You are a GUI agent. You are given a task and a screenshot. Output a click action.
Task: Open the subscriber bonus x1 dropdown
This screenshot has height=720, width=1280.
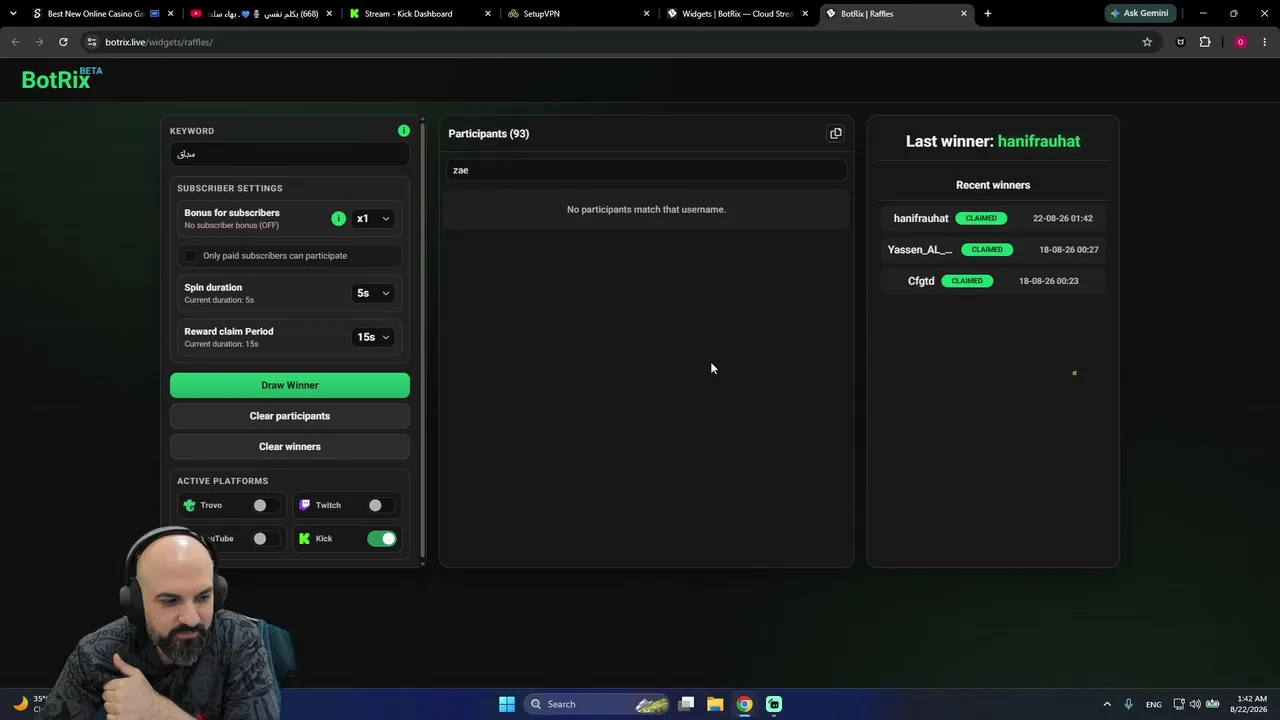click(373, 218)
